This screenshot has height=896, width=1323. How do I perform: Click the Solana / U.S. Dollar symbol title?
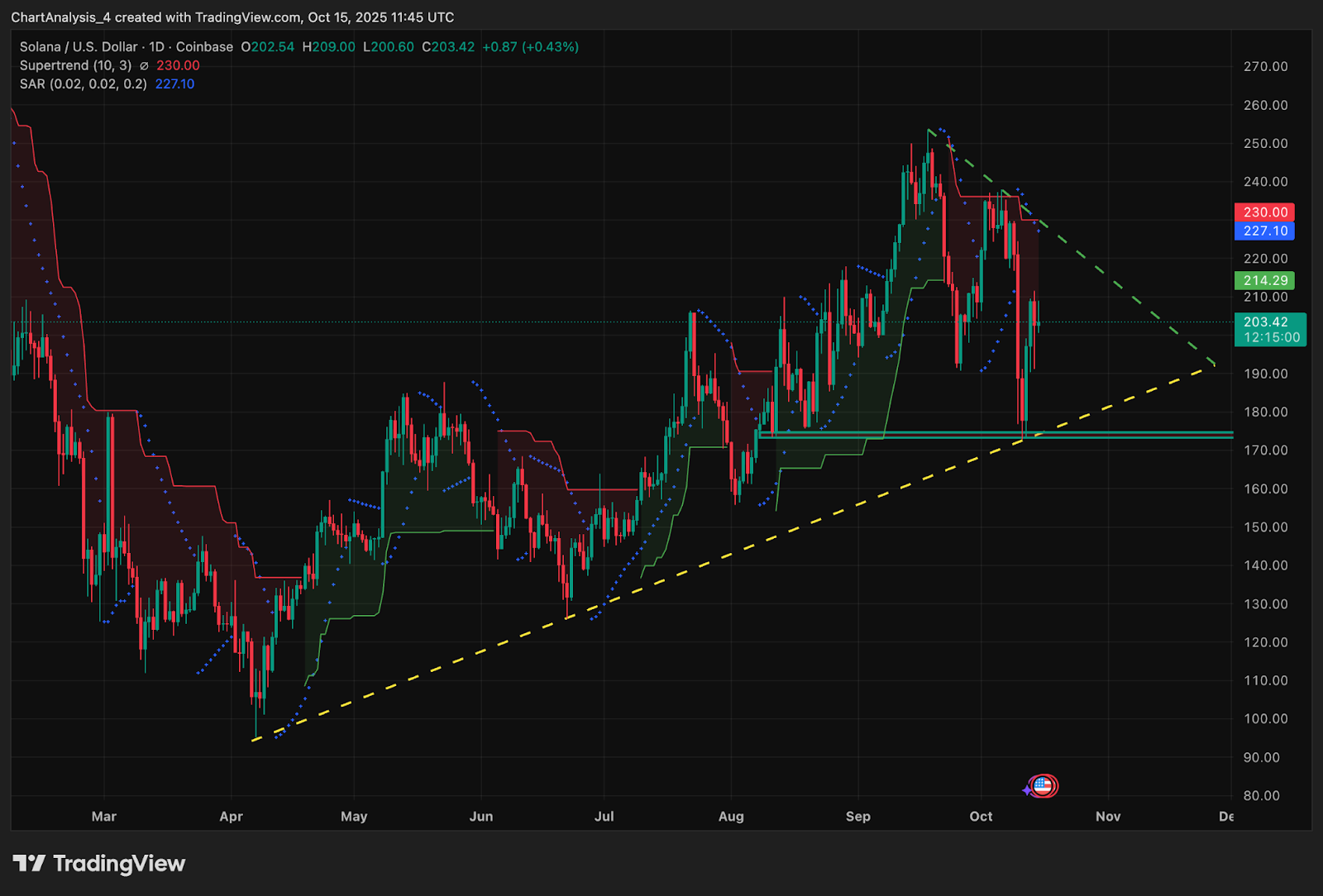(x=79, y=47)
